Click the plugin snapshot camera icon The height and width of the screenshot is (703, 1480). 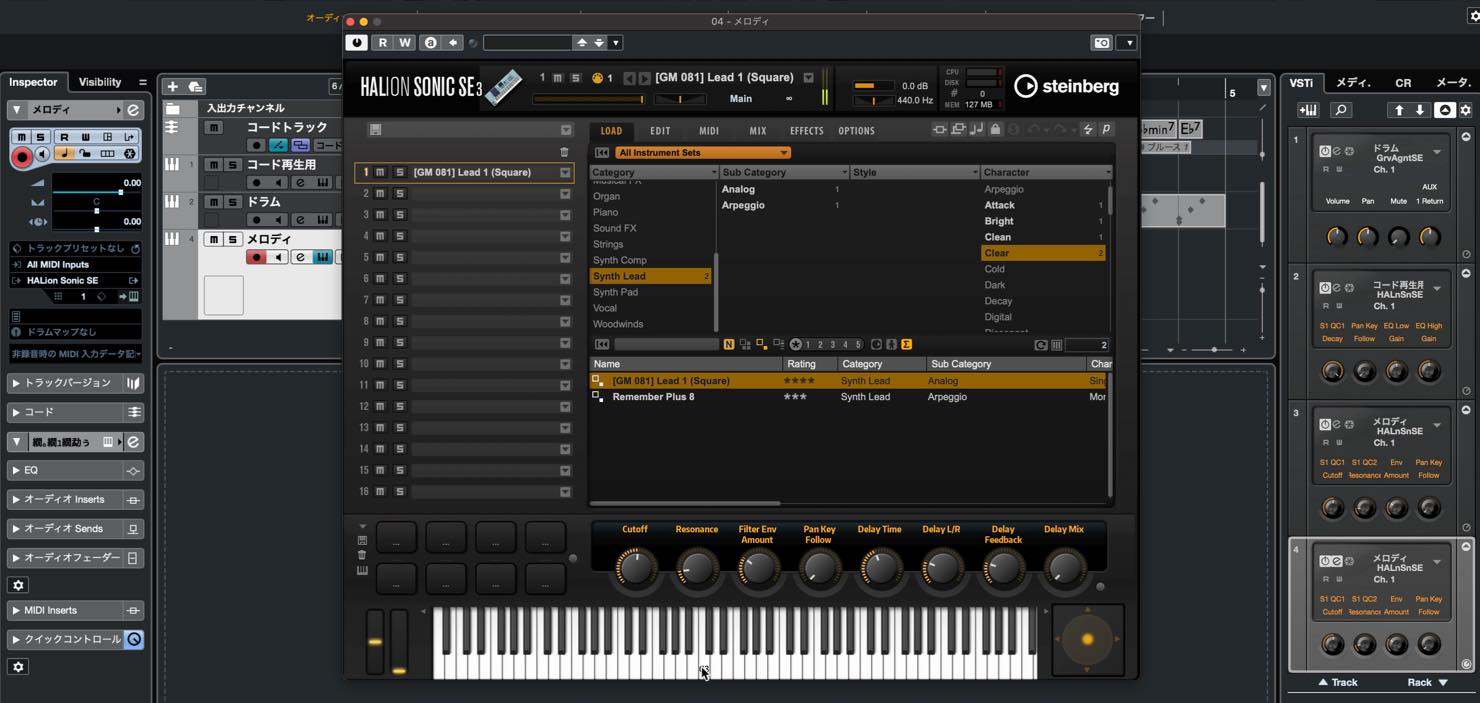click(1101, 42)
